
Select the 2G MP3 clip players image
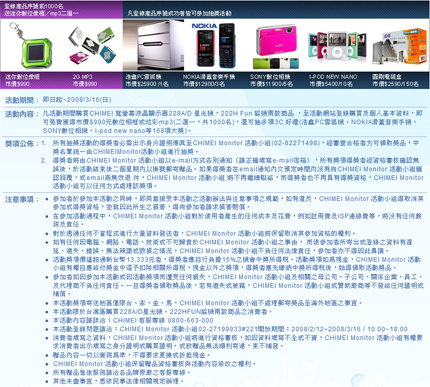(91, 46)
